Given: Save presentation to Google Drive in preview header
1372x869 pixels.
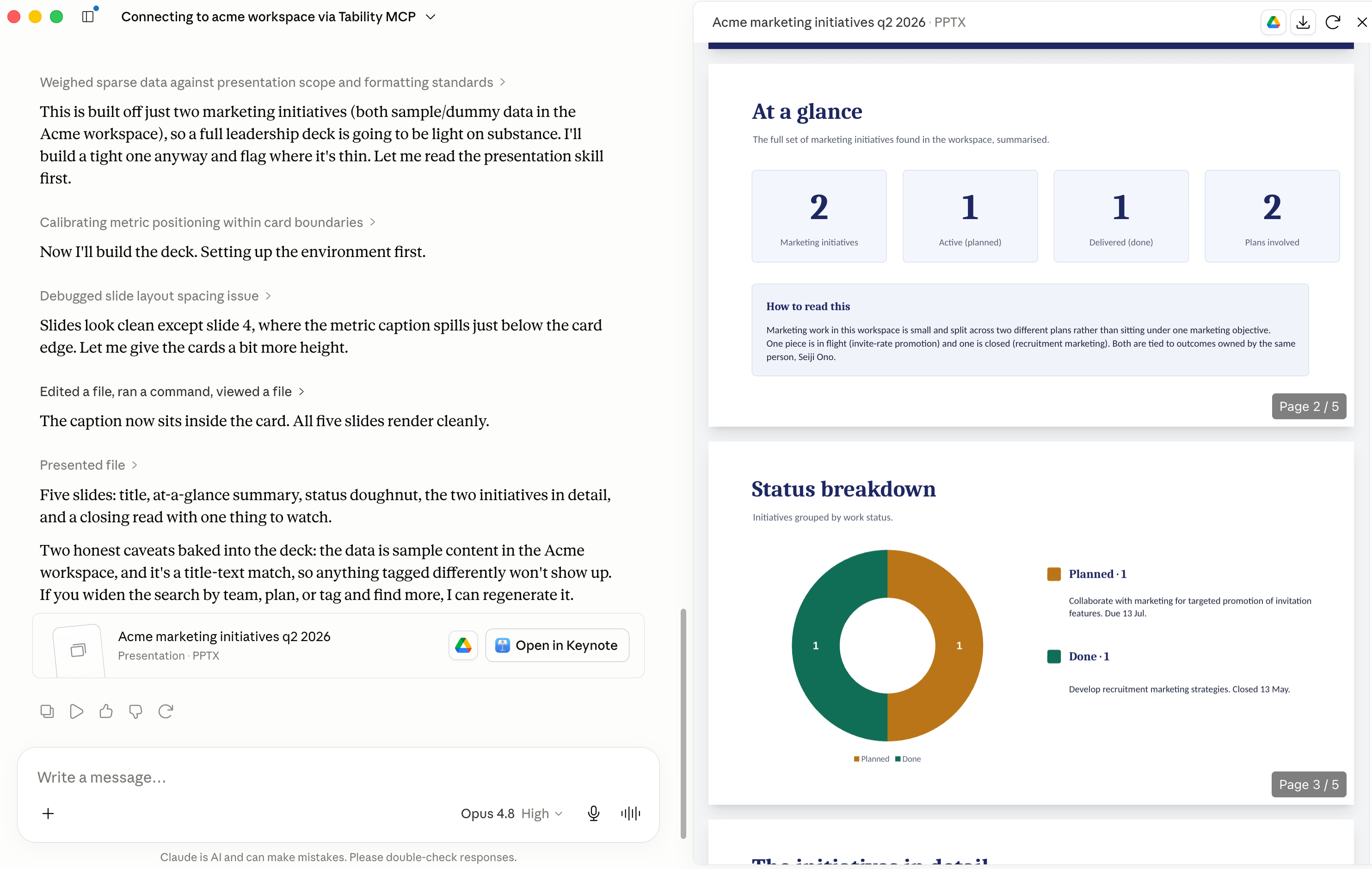Looking at the screenshot, I should click(x=1273, y=22).
